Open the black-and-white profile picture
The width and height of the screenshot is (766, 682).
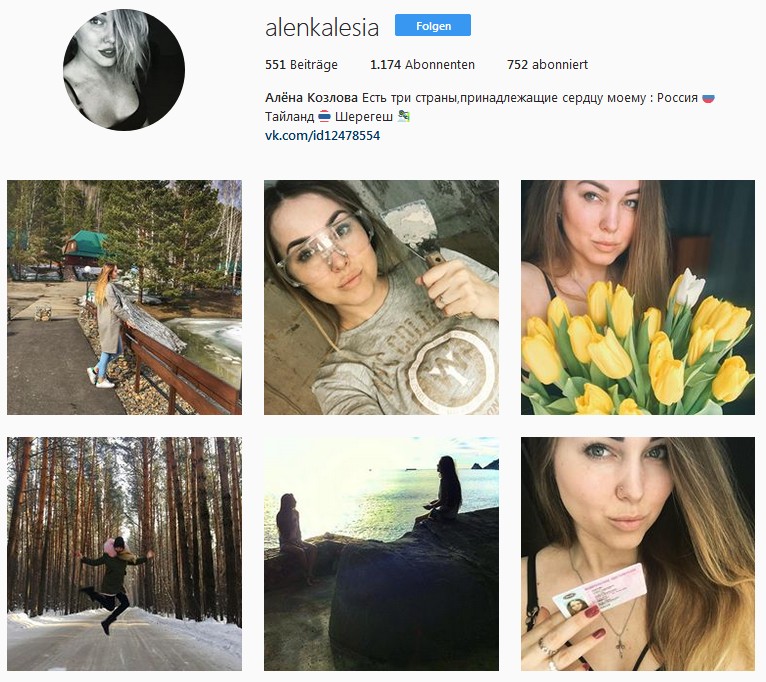point(124,70)
